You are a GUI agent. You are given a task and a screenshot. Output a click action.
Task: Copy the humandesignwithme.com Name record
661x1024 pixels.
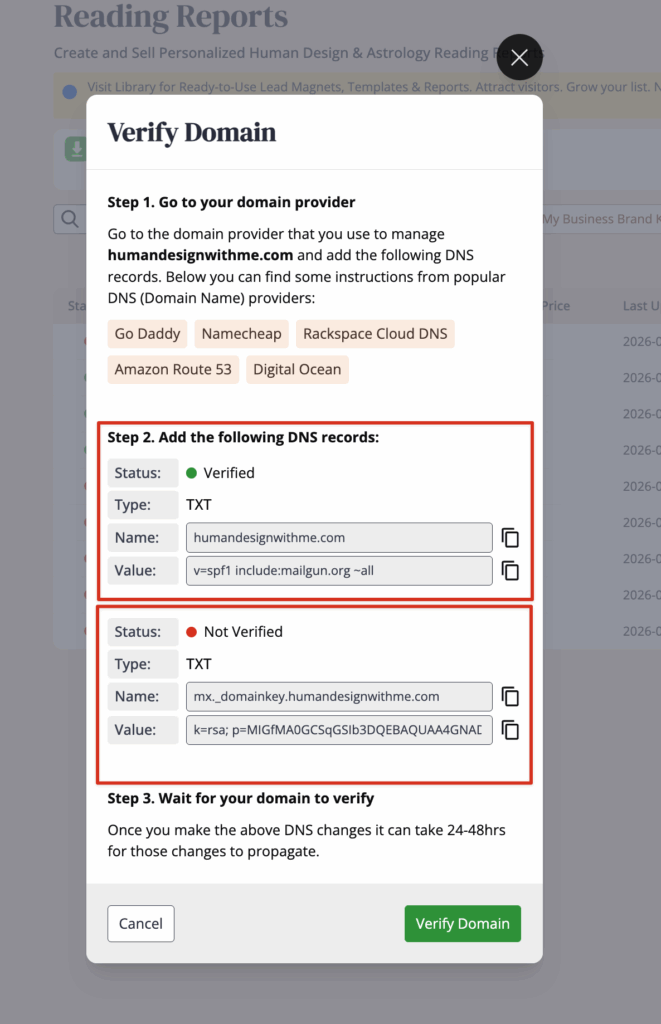pyautogui.click(x=510, y=538)
